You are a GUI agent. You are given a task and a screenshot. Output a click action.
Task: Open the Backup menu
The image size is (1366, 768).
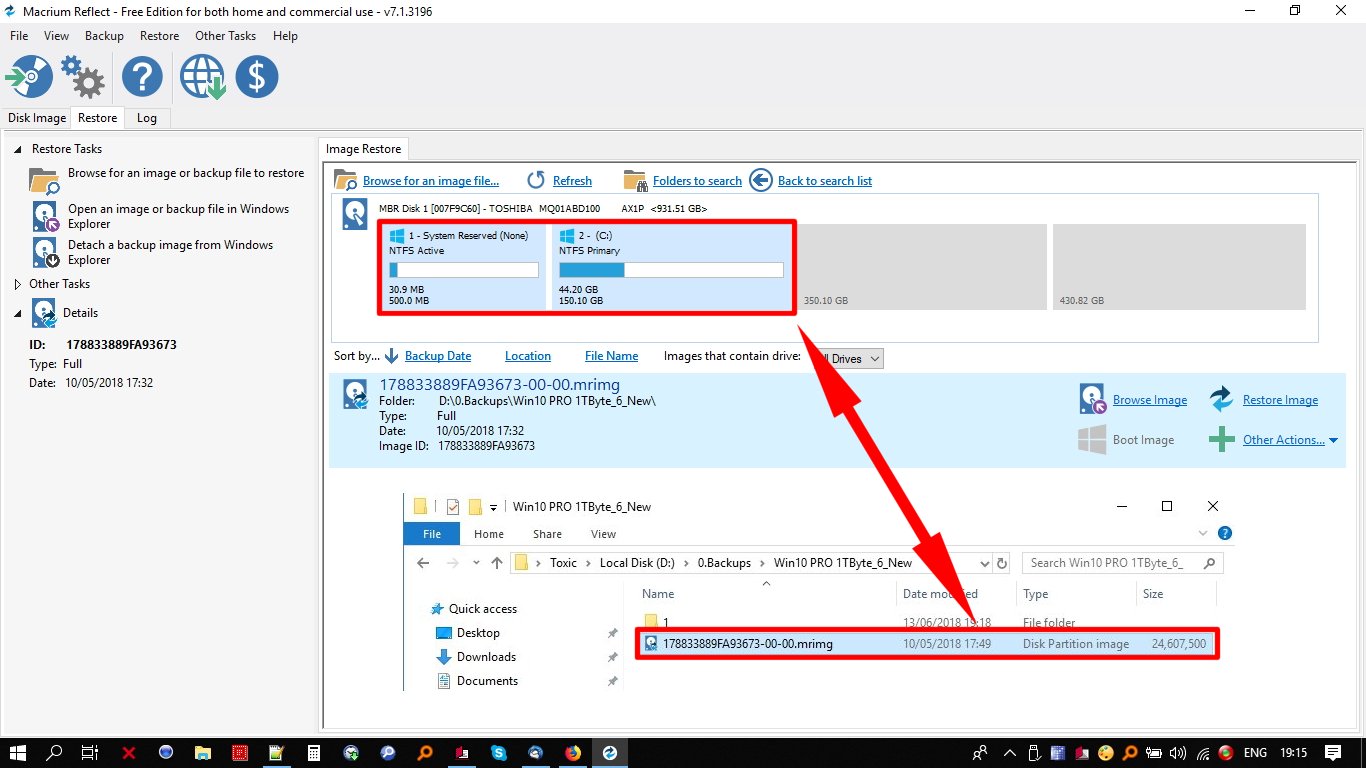click(x=104, y=36)
